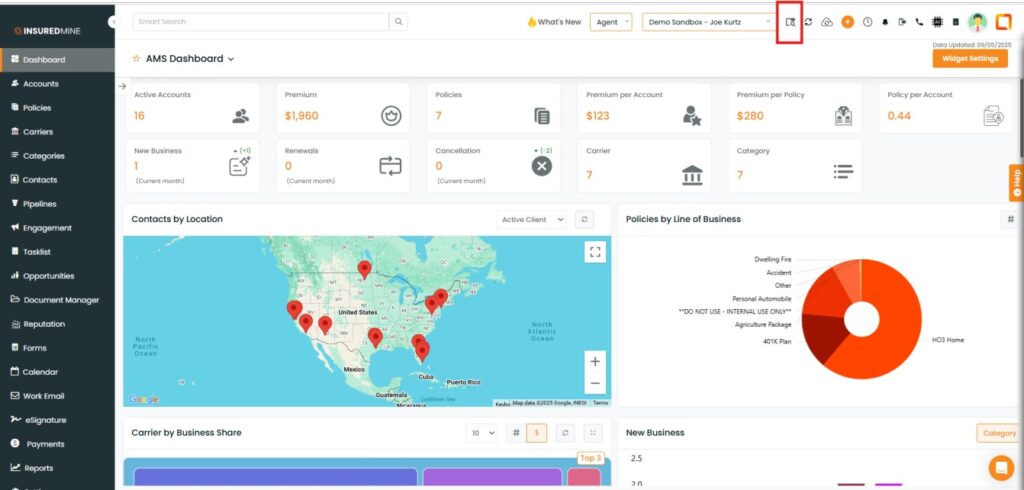Image resolution: width=1024 pixels, height=490 pixels.
Task: Refresh the Carrier by Business Share widget
Action: 566,433
